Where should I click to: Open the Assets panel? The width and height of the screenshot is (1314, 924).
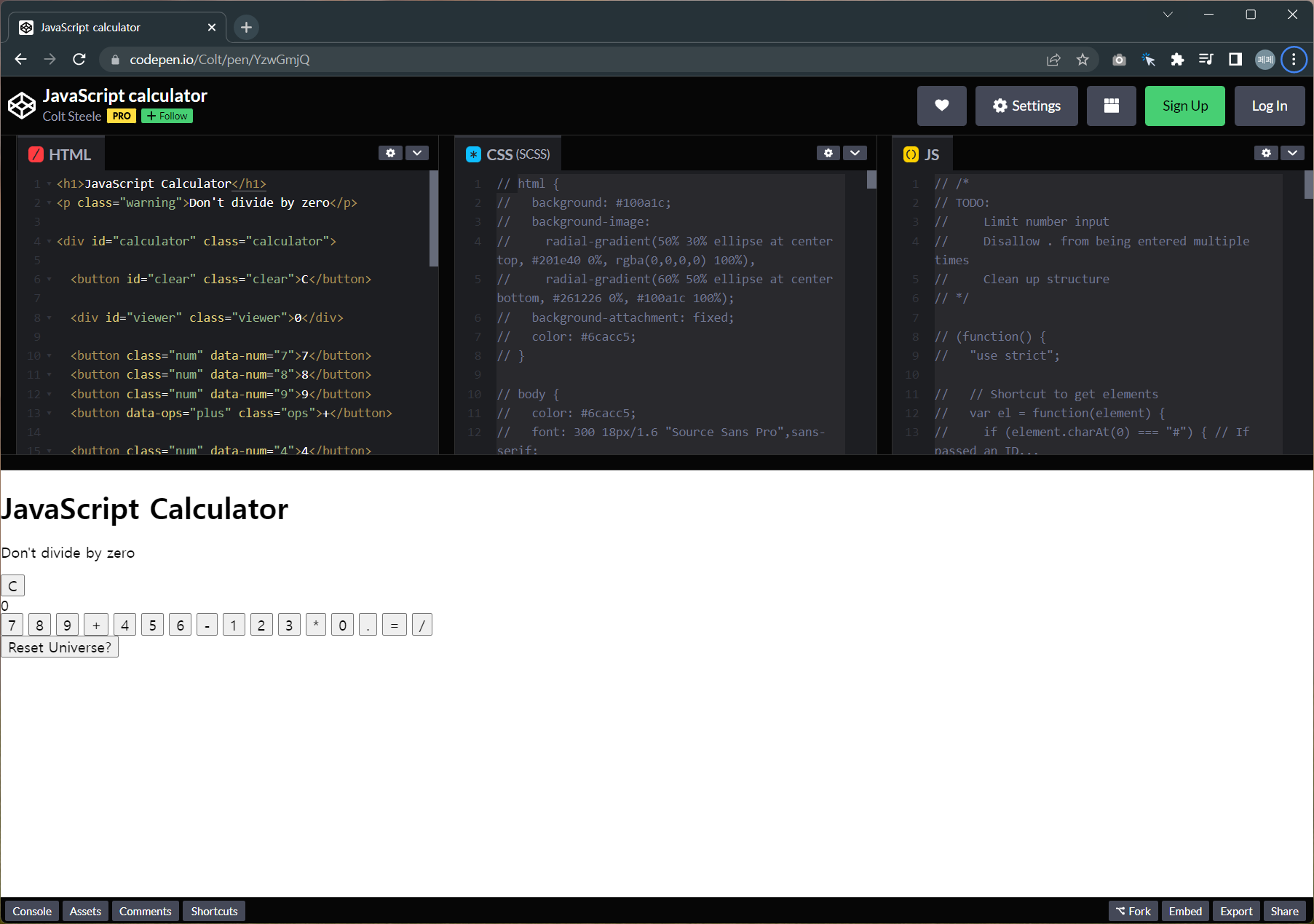click(85, 911)
